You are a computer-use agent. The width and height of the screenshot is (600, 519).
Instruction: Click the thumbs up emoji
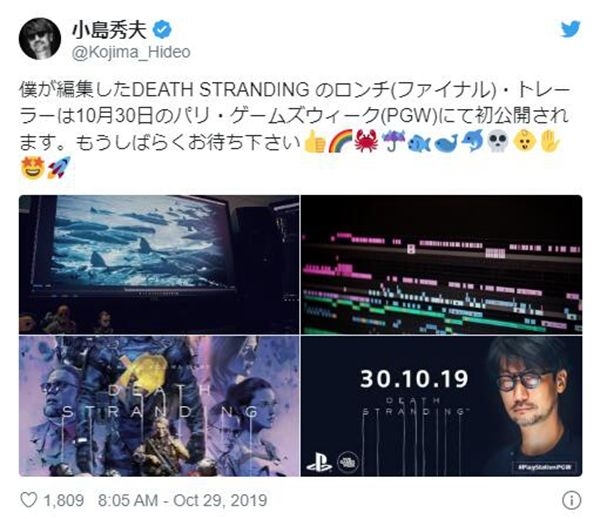coord(315,142)
